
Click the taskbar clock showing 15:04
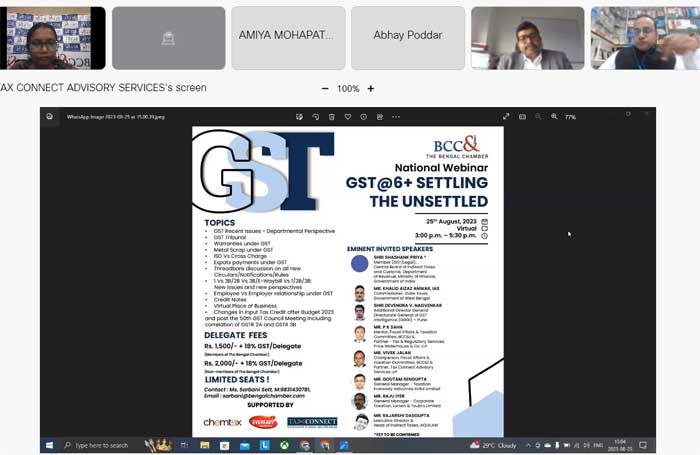tap(620, 445)
